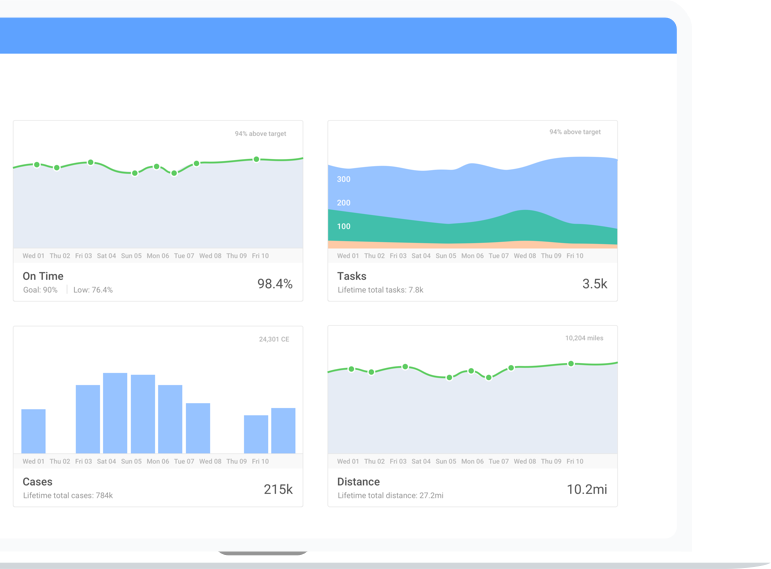Click "Sun 05" axis label under Tasks chart

[x=445, y=256]
